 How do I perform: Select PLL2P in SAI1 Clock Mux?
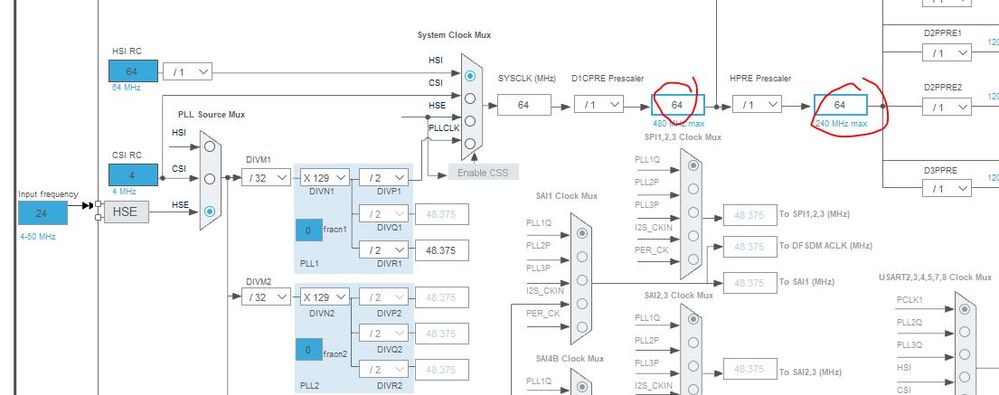tap(582, 256)
